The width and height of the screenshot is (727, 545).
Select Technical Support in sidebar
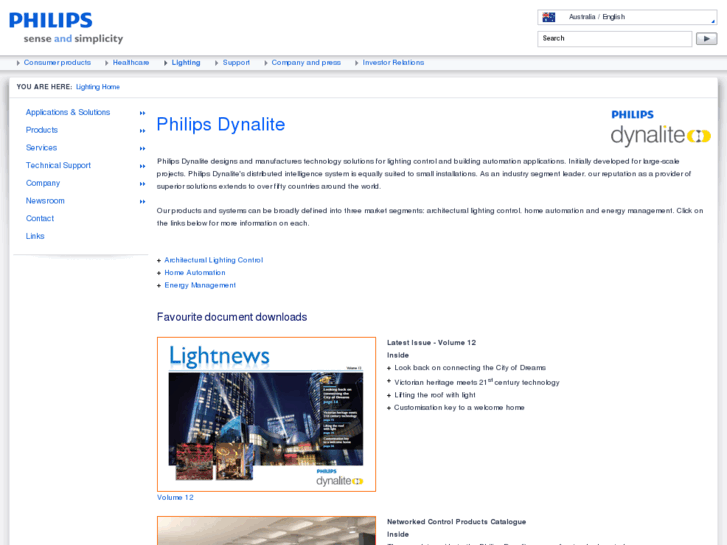click(x=58, y=165)
